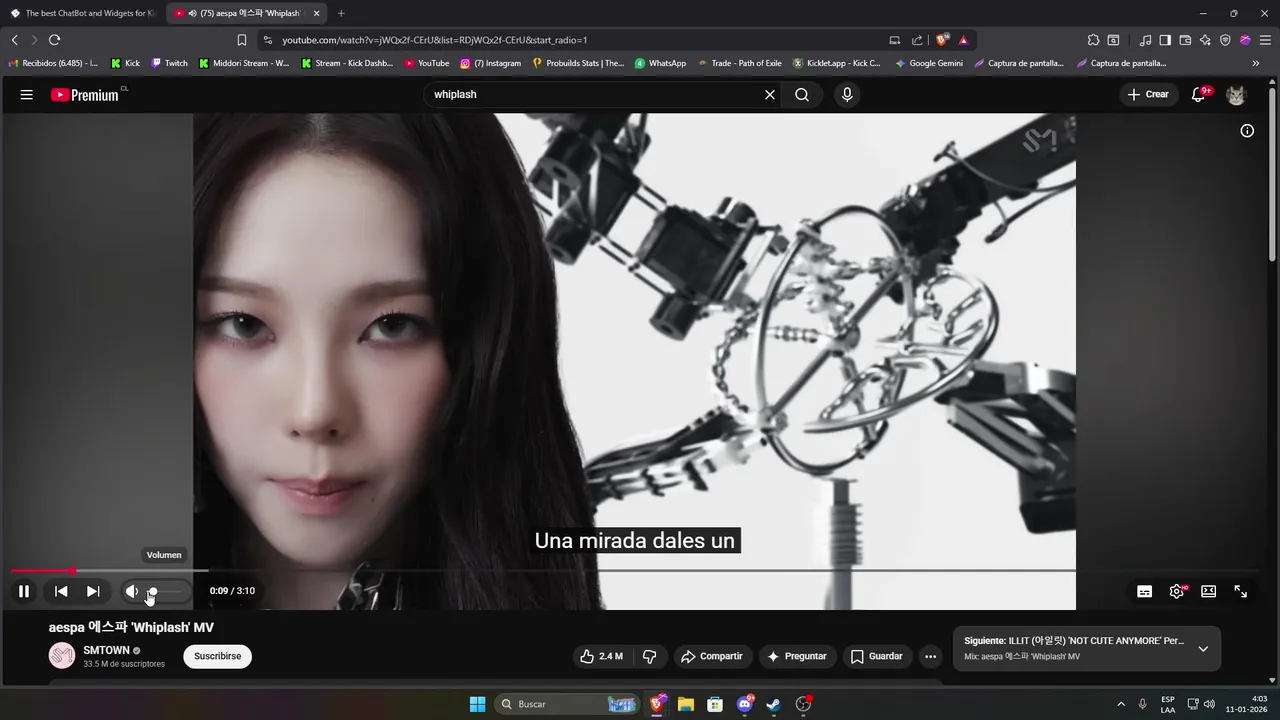Screen dimensions: 1280x720
Task: Open Discord from the taskbar
Action: pos(745,704)
